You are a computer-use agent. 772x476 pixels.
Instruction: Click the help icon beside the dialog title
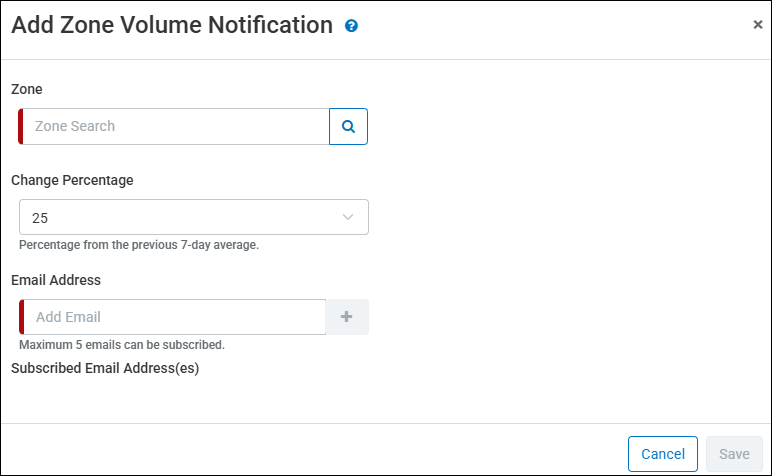coord(351,26)
